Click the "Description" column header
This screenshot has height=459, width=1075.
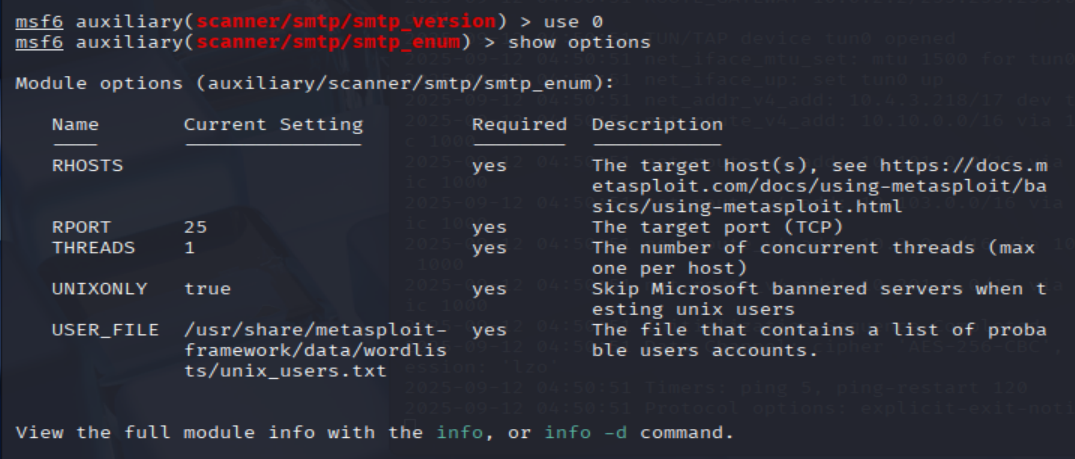pos(657,125)
